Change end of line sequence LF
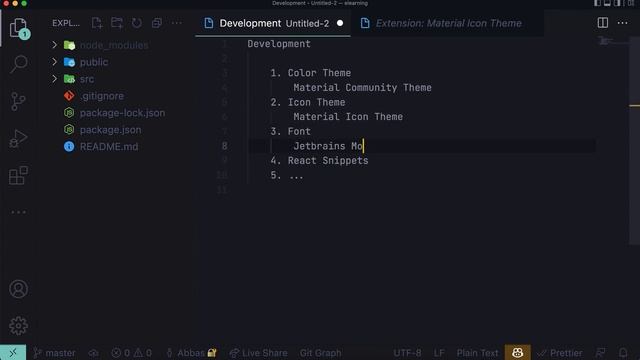Viewport: 640px width, 360px height. [x=439, y=353]
